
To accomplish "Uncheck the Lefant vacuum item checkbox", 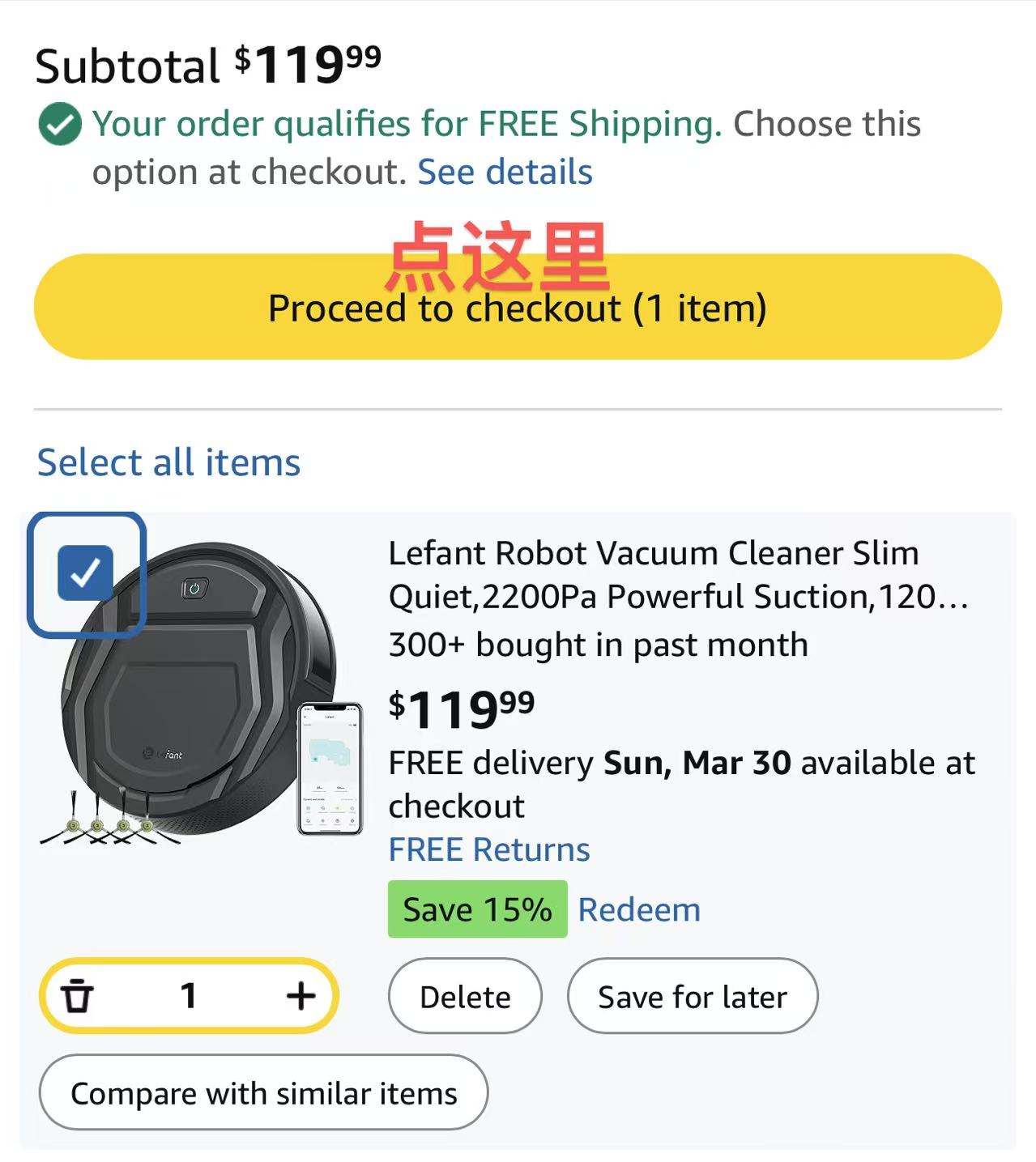I will click(85, 573).
